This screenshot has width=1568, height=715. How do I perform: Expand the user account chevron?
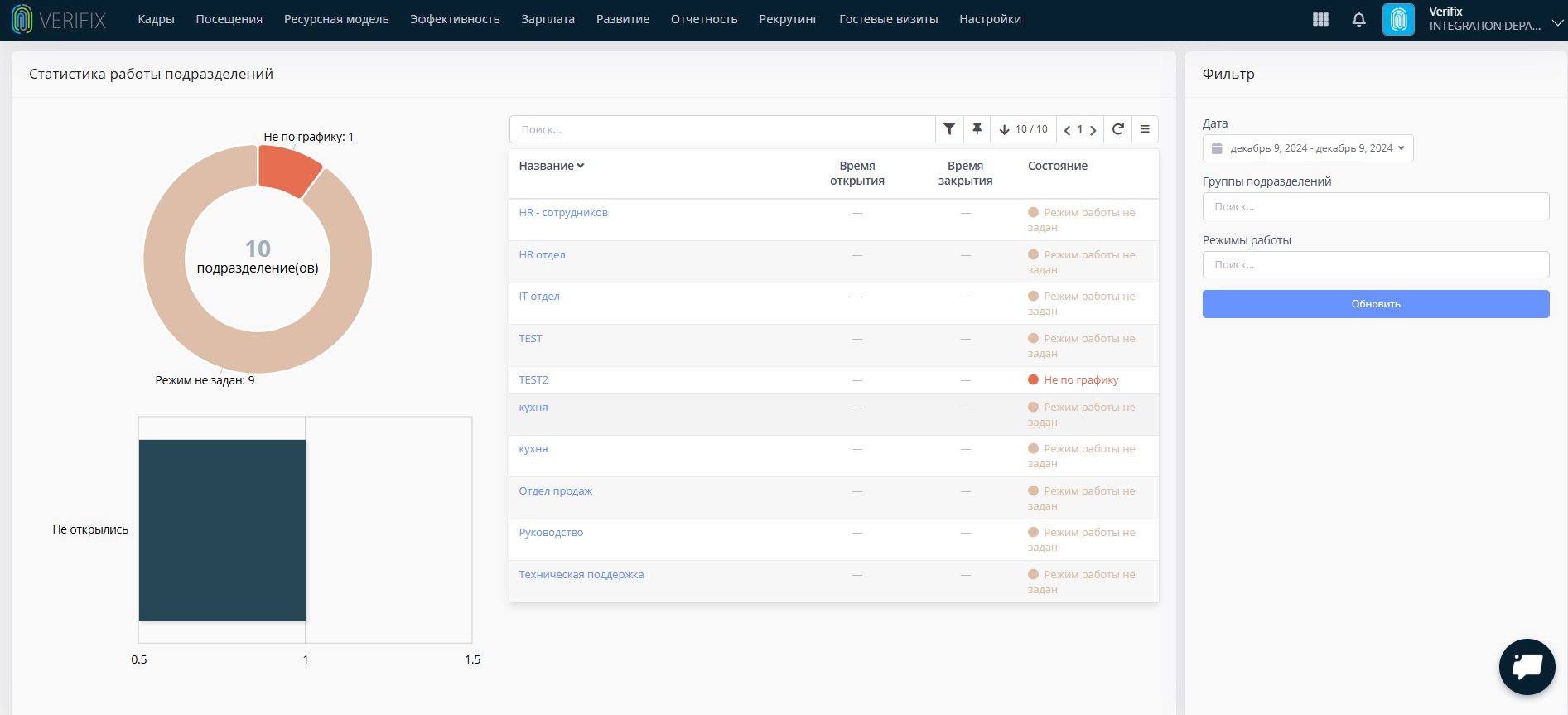[x=1557, y=22]
